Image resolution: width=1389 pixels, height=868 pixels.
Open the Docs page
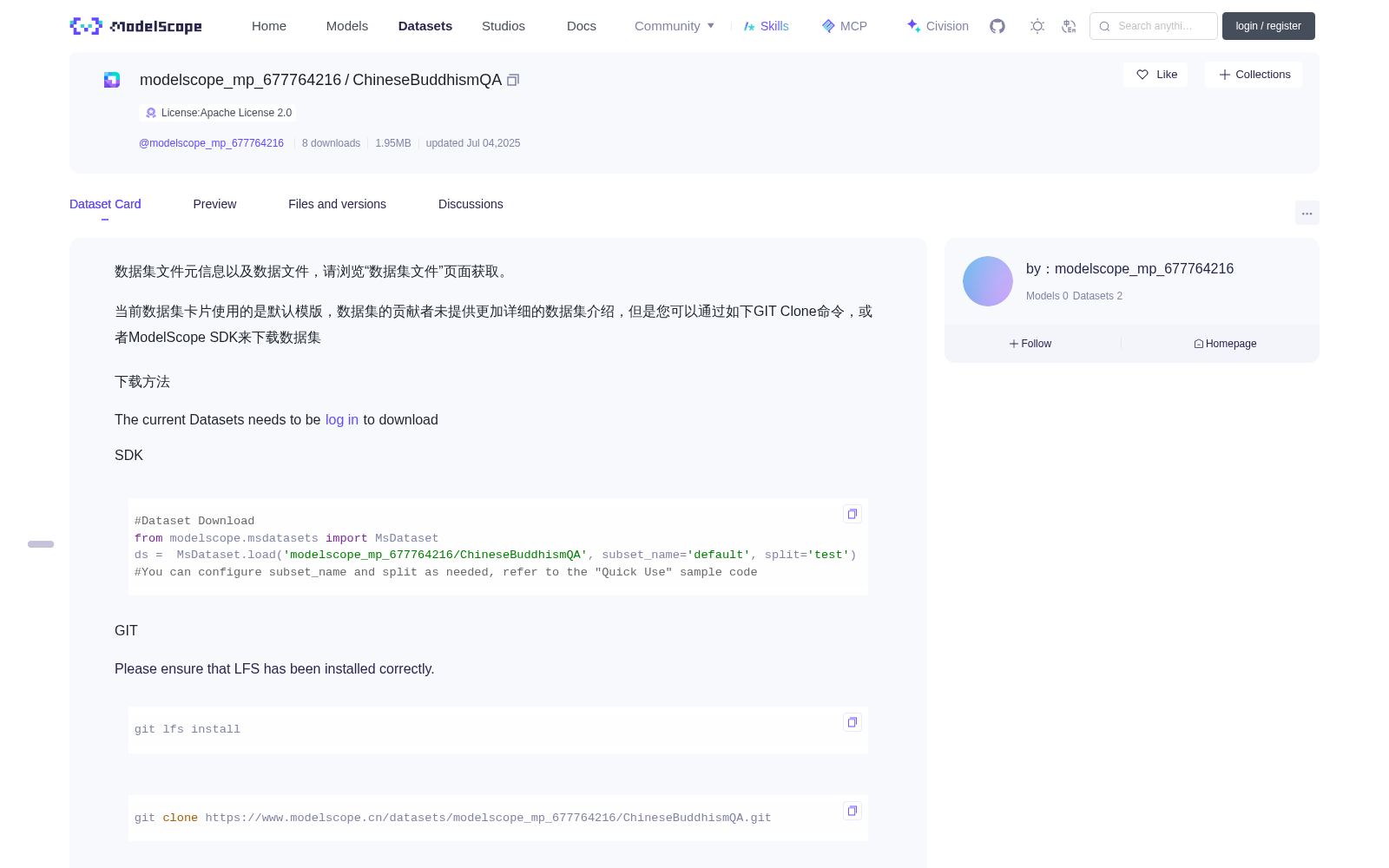tap(582, 26)
